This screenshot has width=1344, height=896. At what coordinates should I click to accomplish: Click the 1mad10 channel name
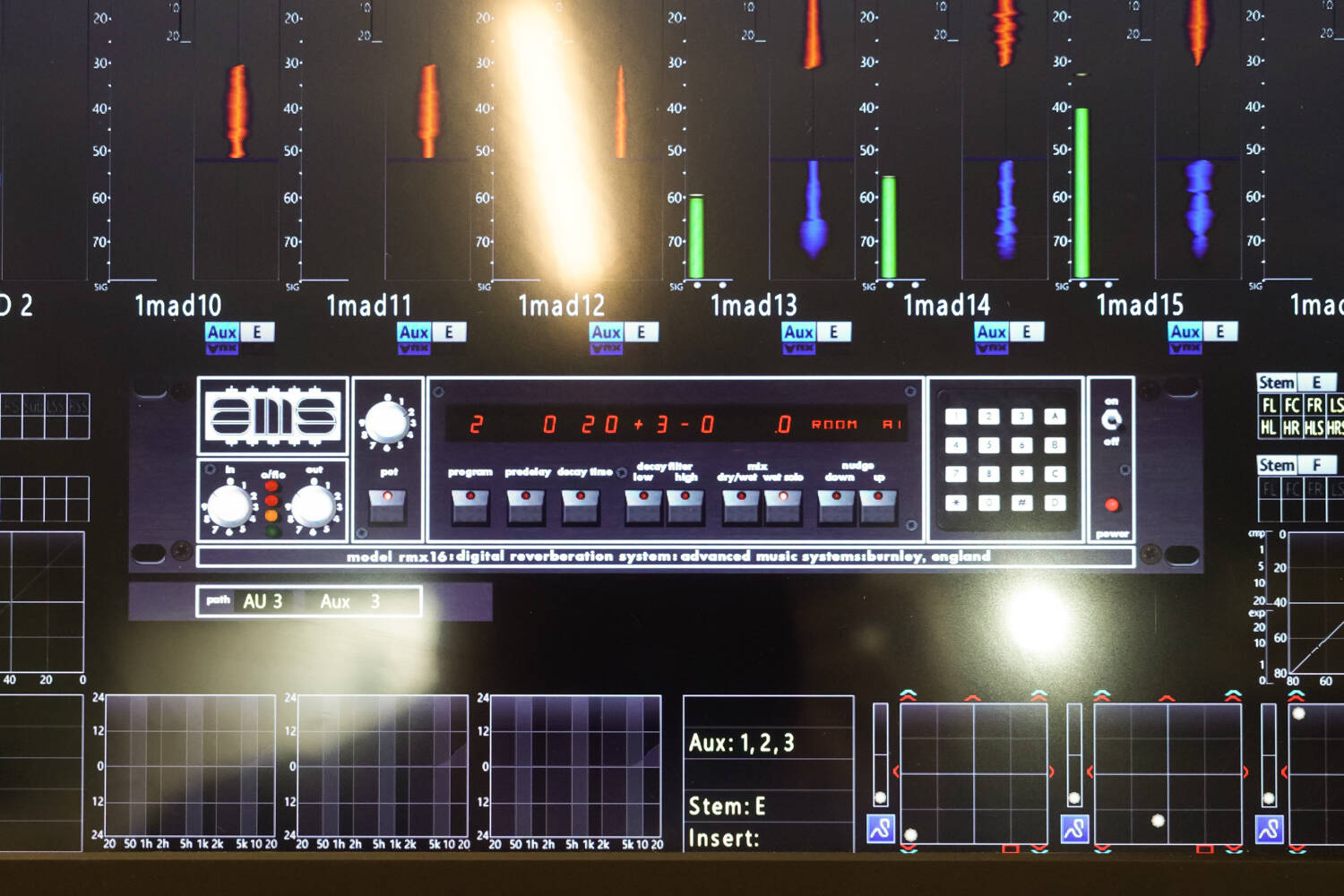[177, 306]
